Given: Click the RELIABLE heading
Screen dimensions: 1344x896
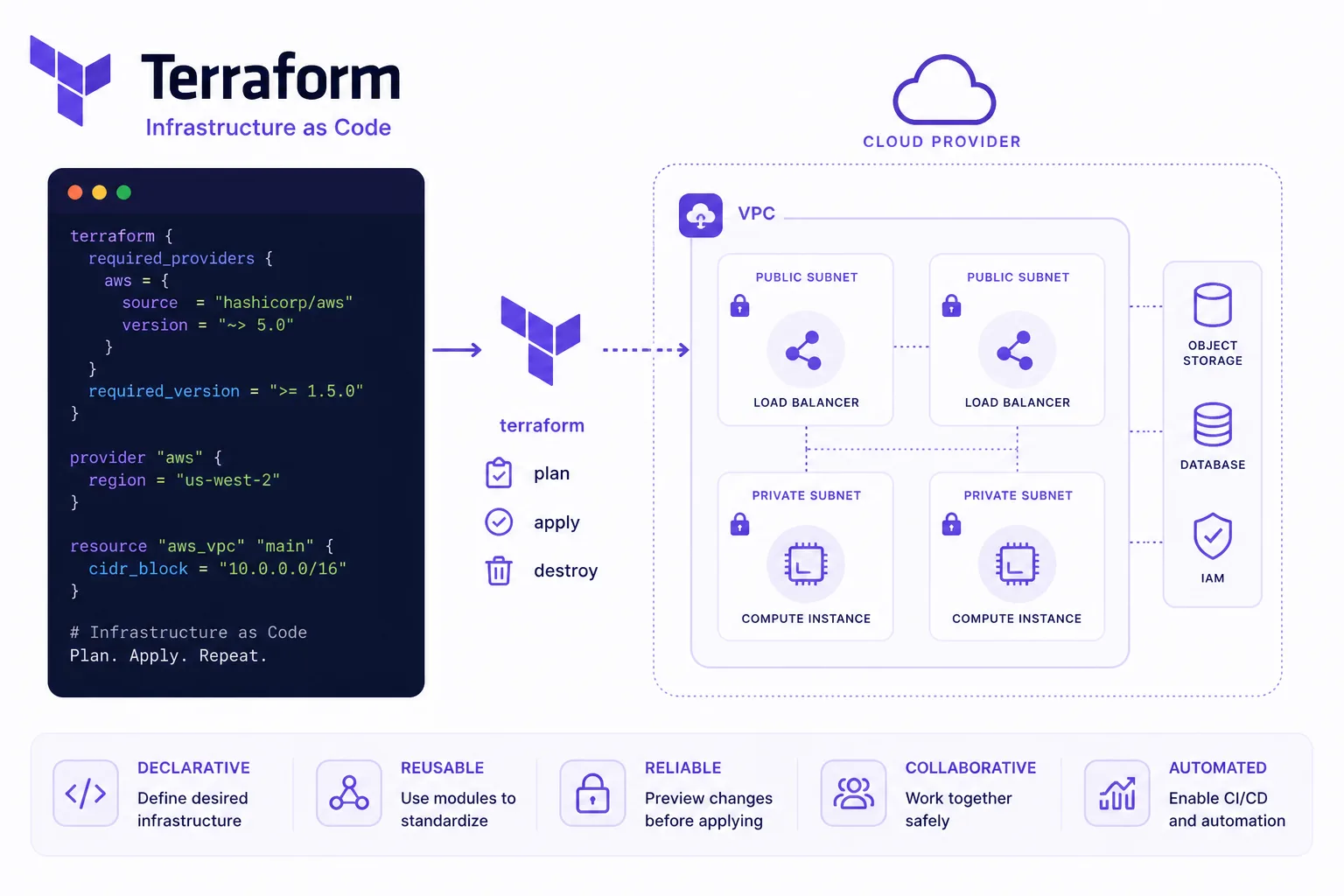Looking at the screenshot, I should click(683, 767).
